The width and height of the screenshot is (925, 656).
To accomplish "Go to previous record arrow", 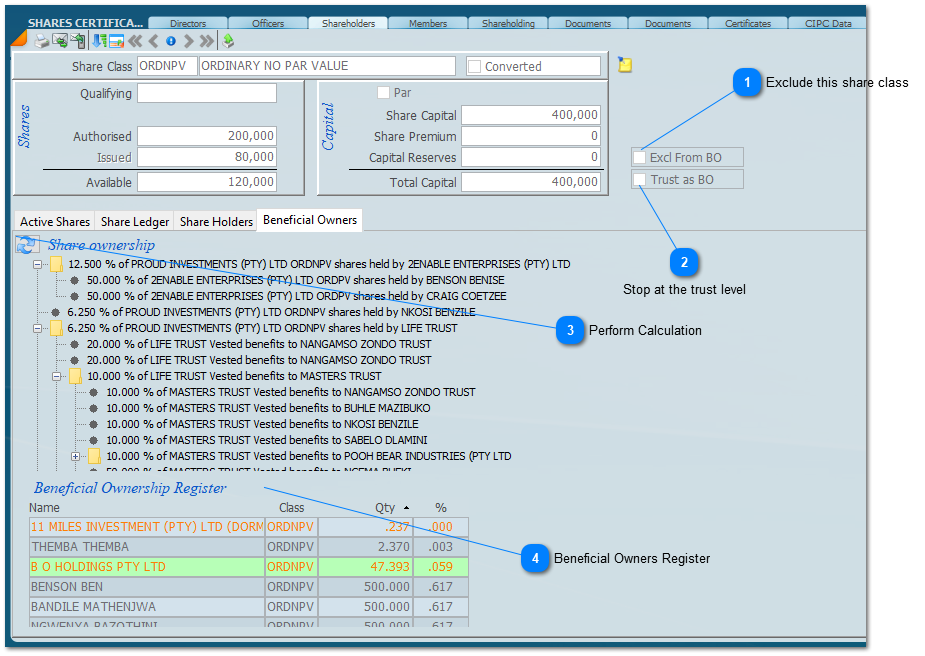I will click(153, 41).
